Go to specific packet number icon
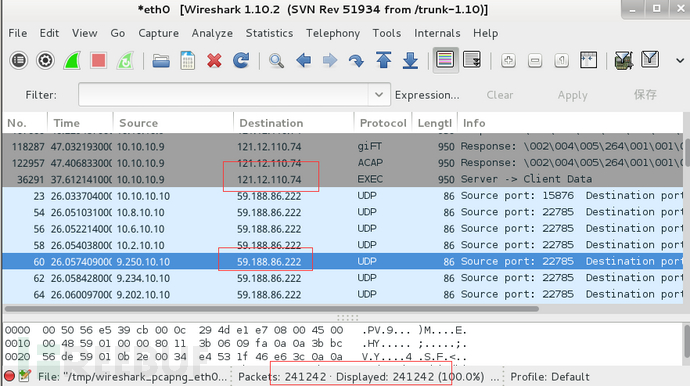The height and width of the screenshot is (386, 690). click(356, 61)
